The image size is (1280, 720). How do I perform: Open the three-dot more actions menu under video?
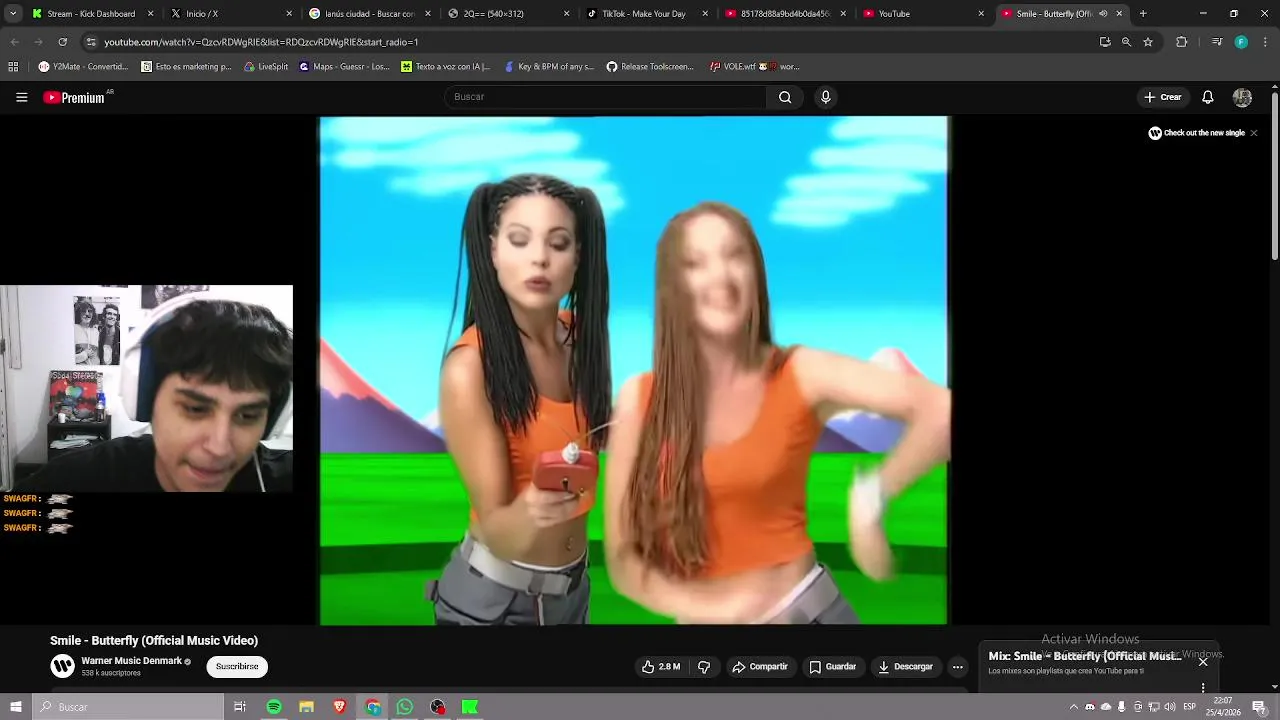tap(957, 667)
